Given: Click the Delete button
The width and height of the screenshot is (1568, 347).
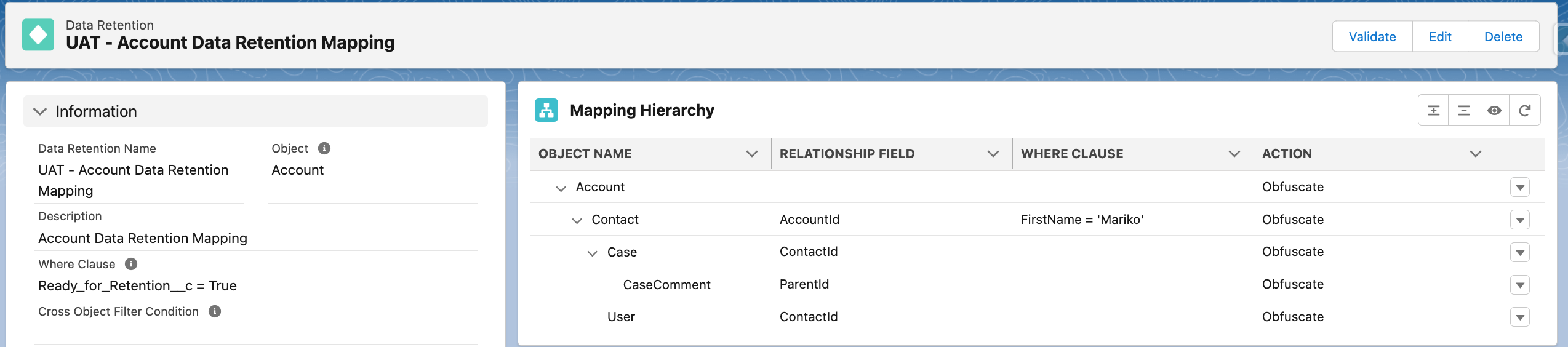Looking at the screenshot, I should (1503, 37).
